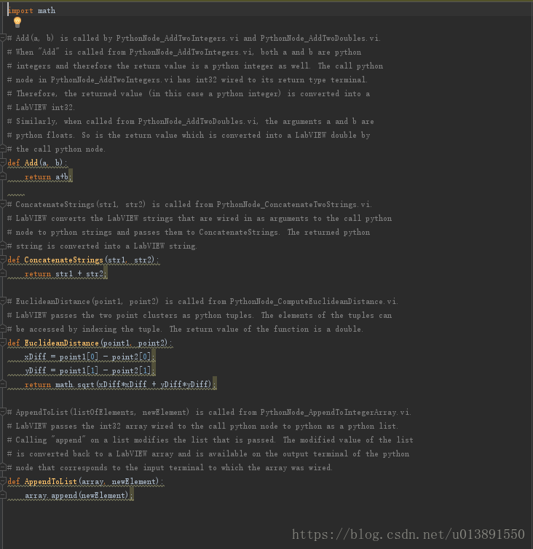
Task: Click the 'Add' function name in definition
Action: coord(31,163)
